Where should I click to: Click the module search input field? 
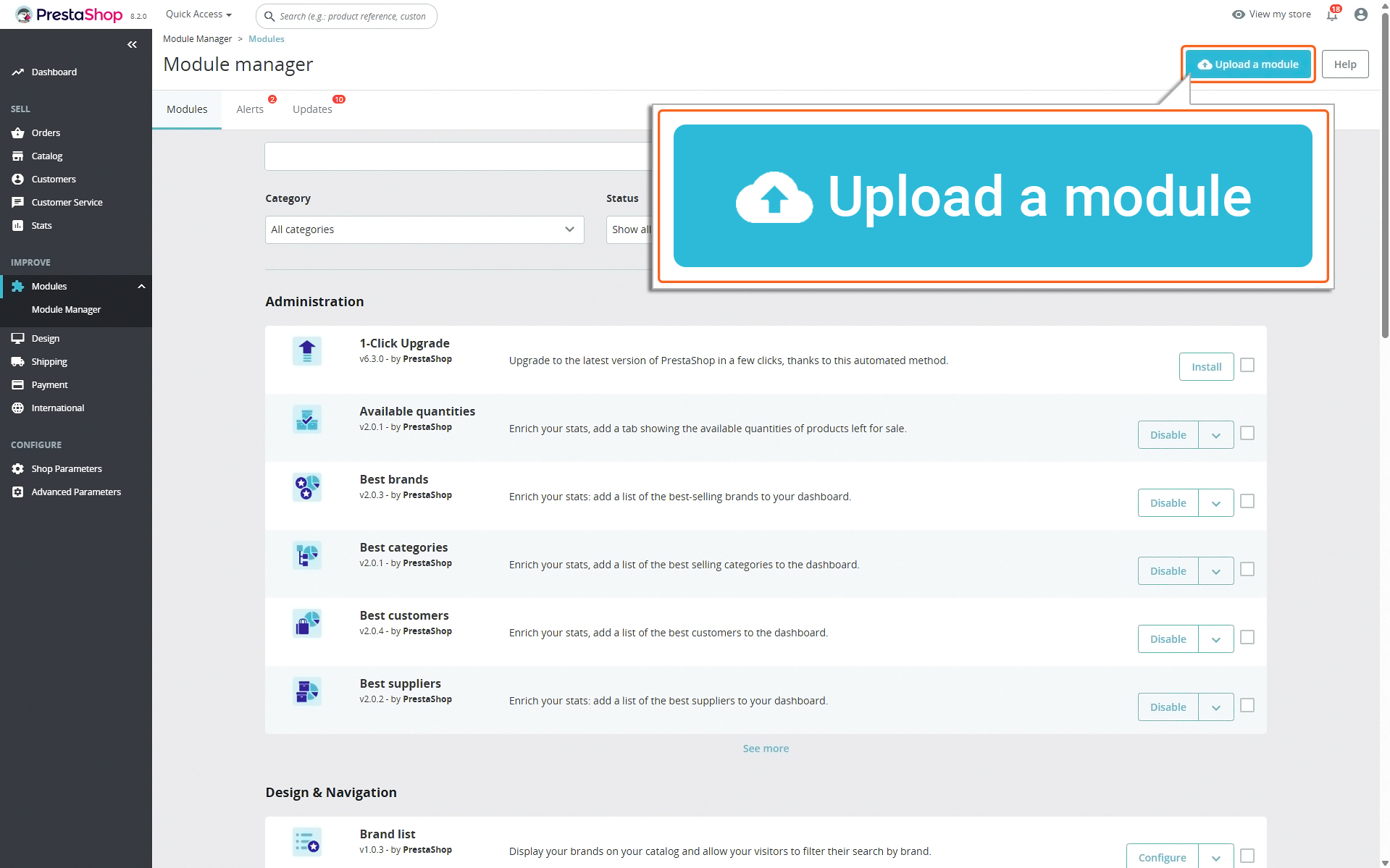[459, 156]
